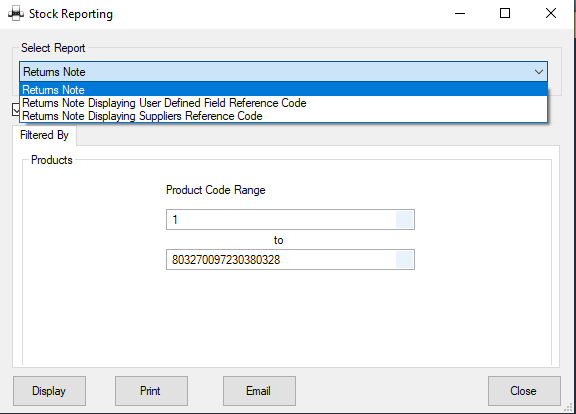
Task: Click the Stock Reporting printer app icon
Action: click(x=16, y=14)
